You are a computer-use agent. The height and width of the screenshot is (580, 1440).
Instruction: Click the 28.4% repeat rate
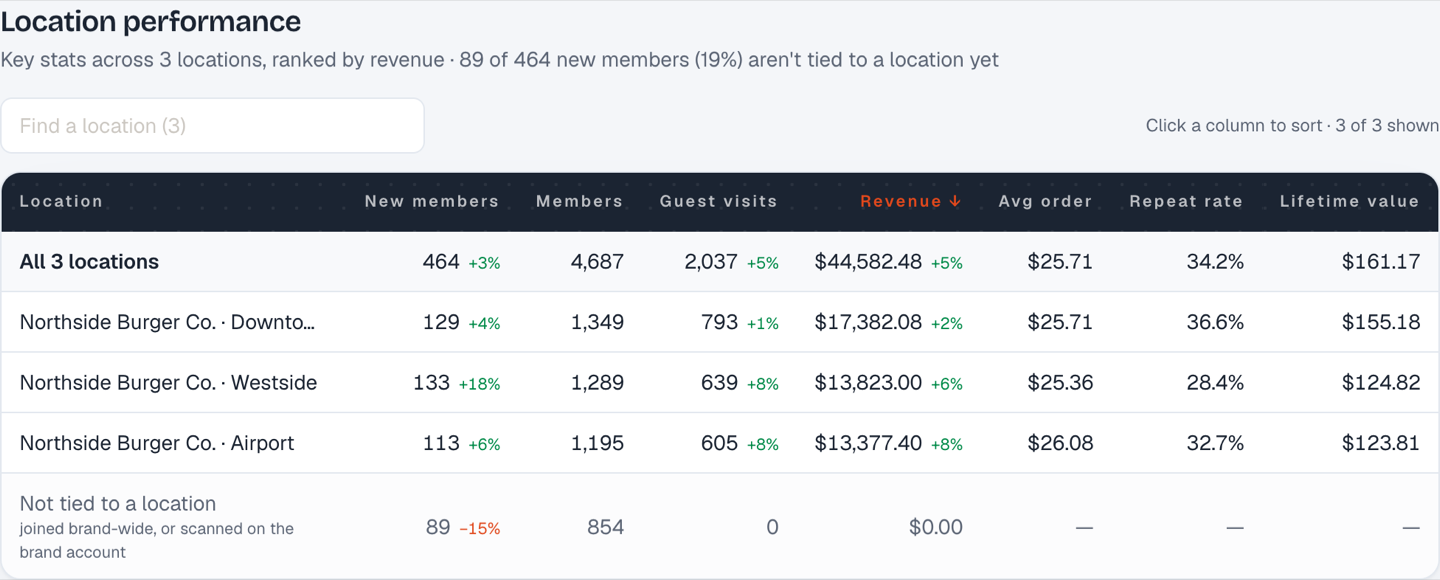click(1215, 382)
